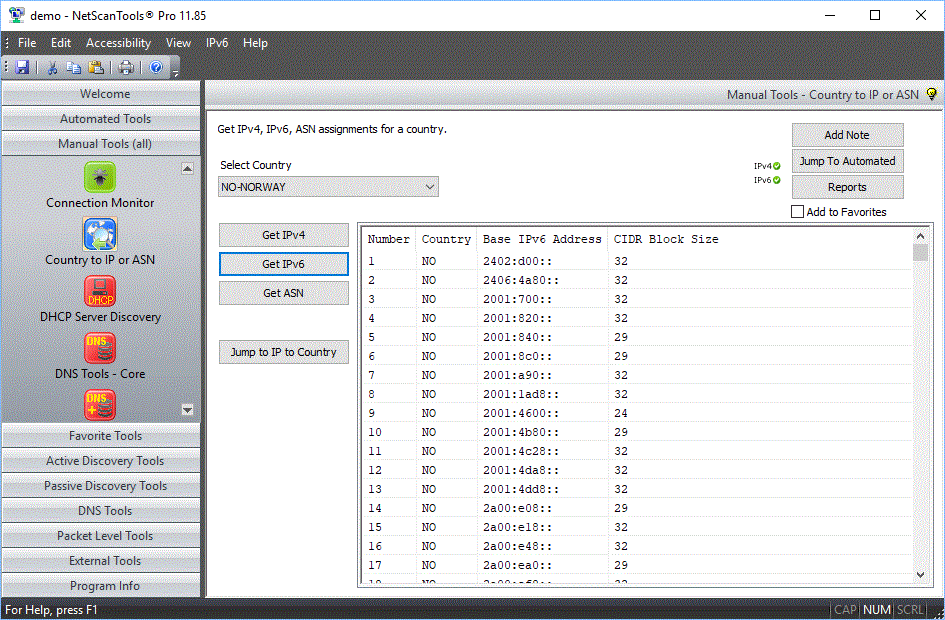
Task: Open the Program Info section
Action: (x=101, y=586)
